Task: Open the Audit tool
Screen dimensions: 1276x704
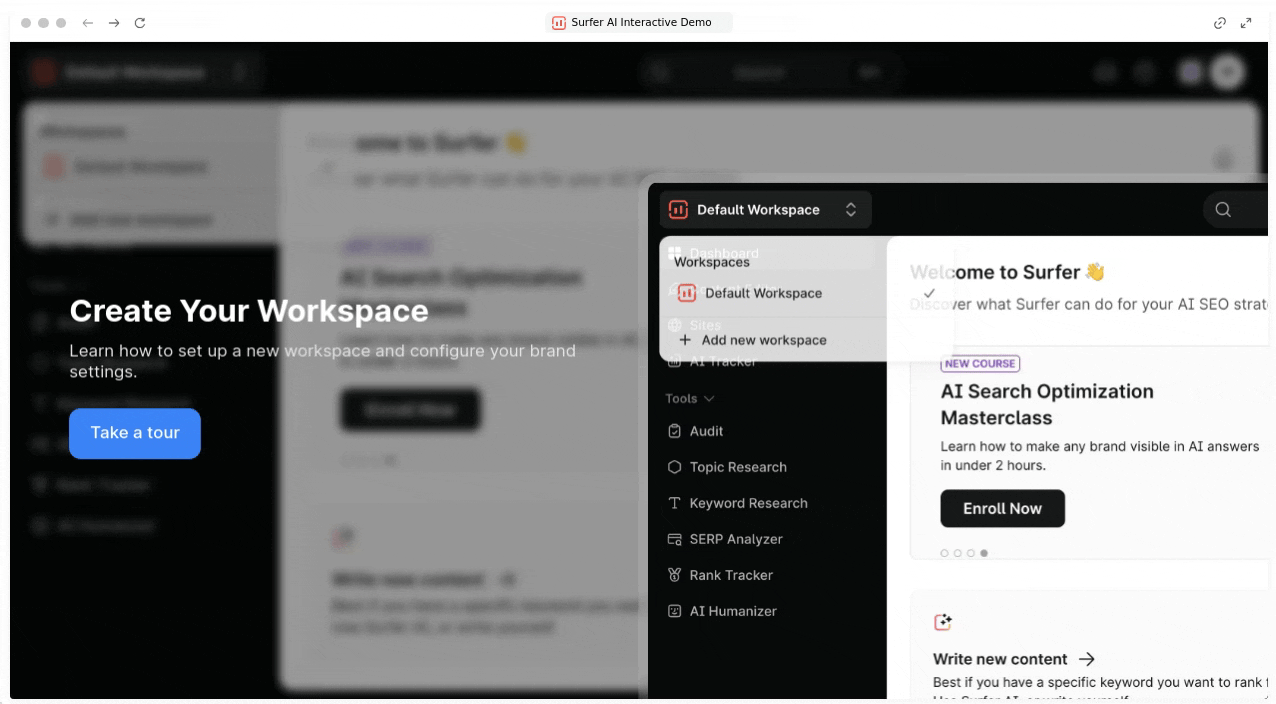Action: 706,431
